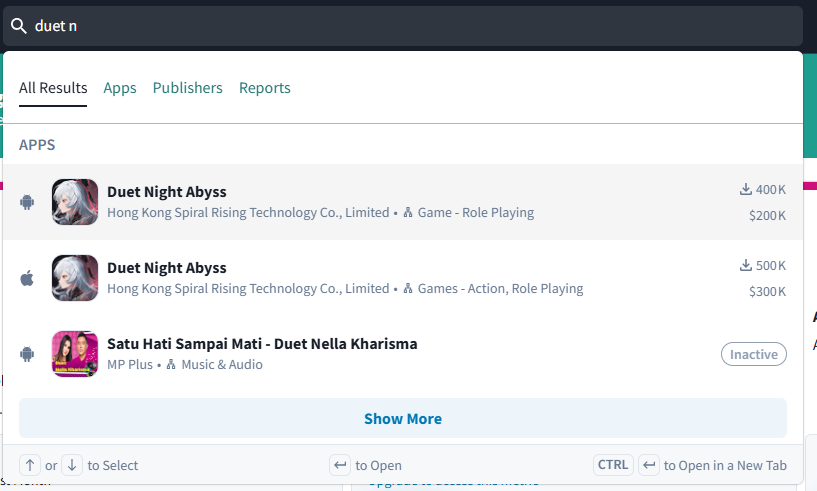Viewport: 817px width, 491px height.
Task: Click the up arrow key hint
Action: pyautogui.click(x=30, y=465)
